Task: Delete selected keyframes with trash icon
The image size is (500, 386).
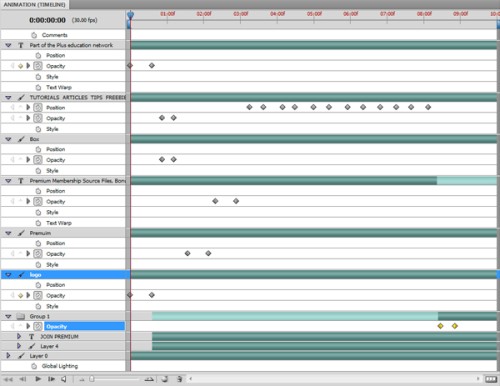Action: pyautogui.click(x=179, y=379)
